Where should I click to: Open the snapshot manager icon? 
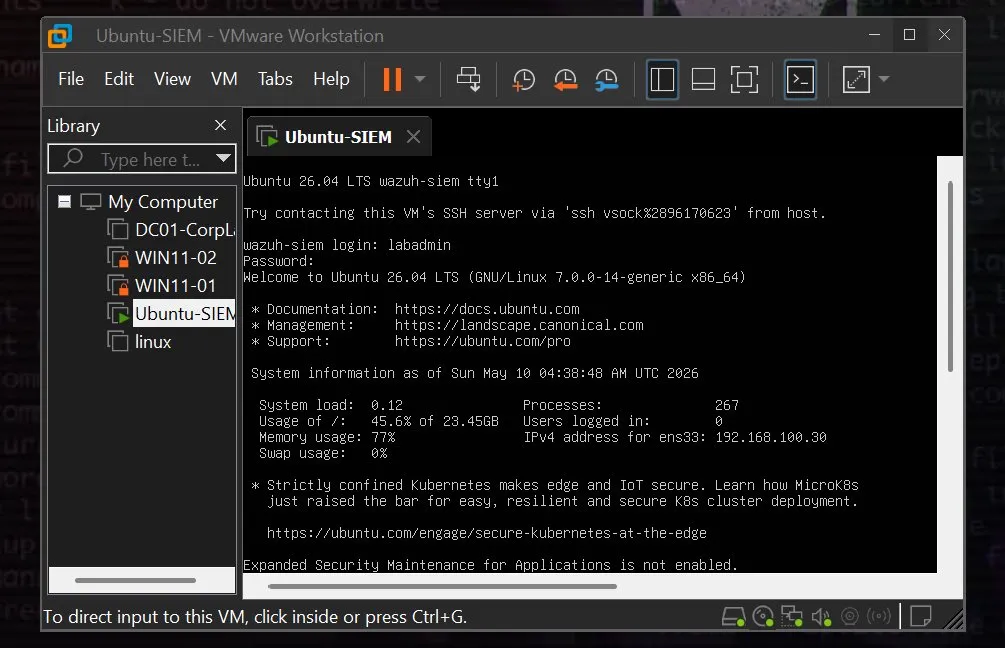click(x=606, y=79)
